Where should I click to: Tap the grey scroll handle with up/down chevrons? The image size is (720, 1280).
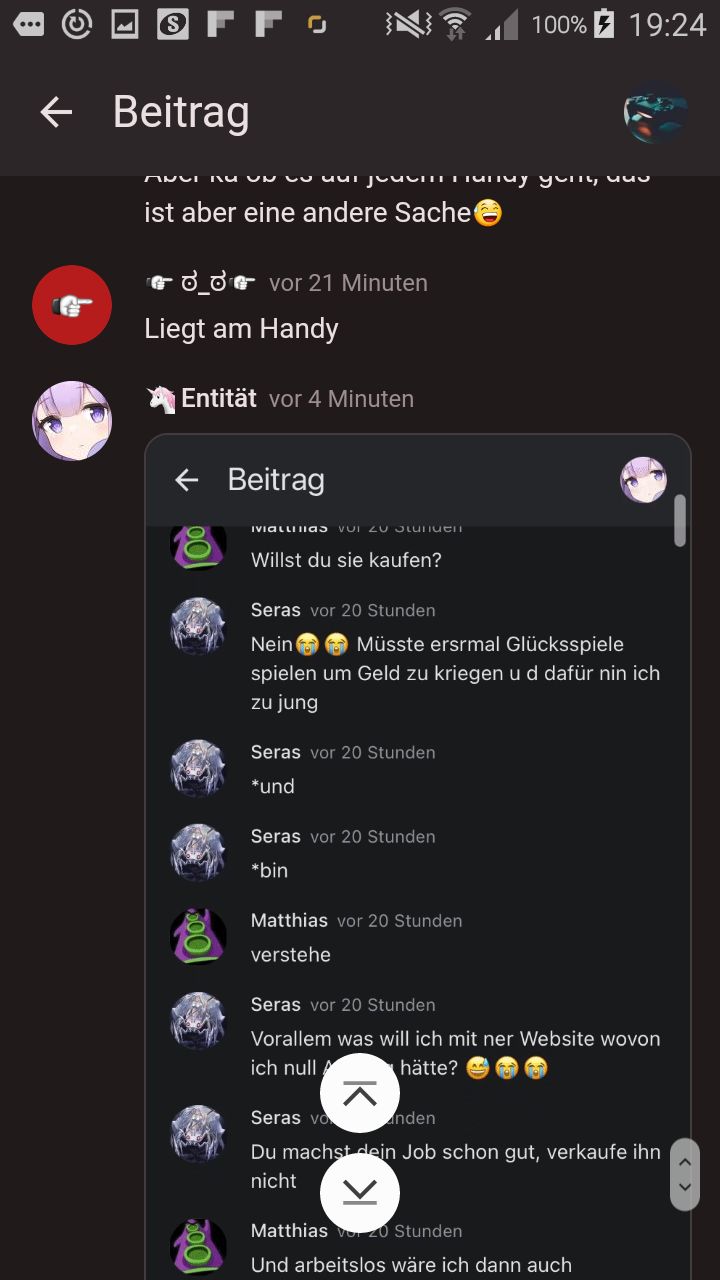tap(685, 1174)
